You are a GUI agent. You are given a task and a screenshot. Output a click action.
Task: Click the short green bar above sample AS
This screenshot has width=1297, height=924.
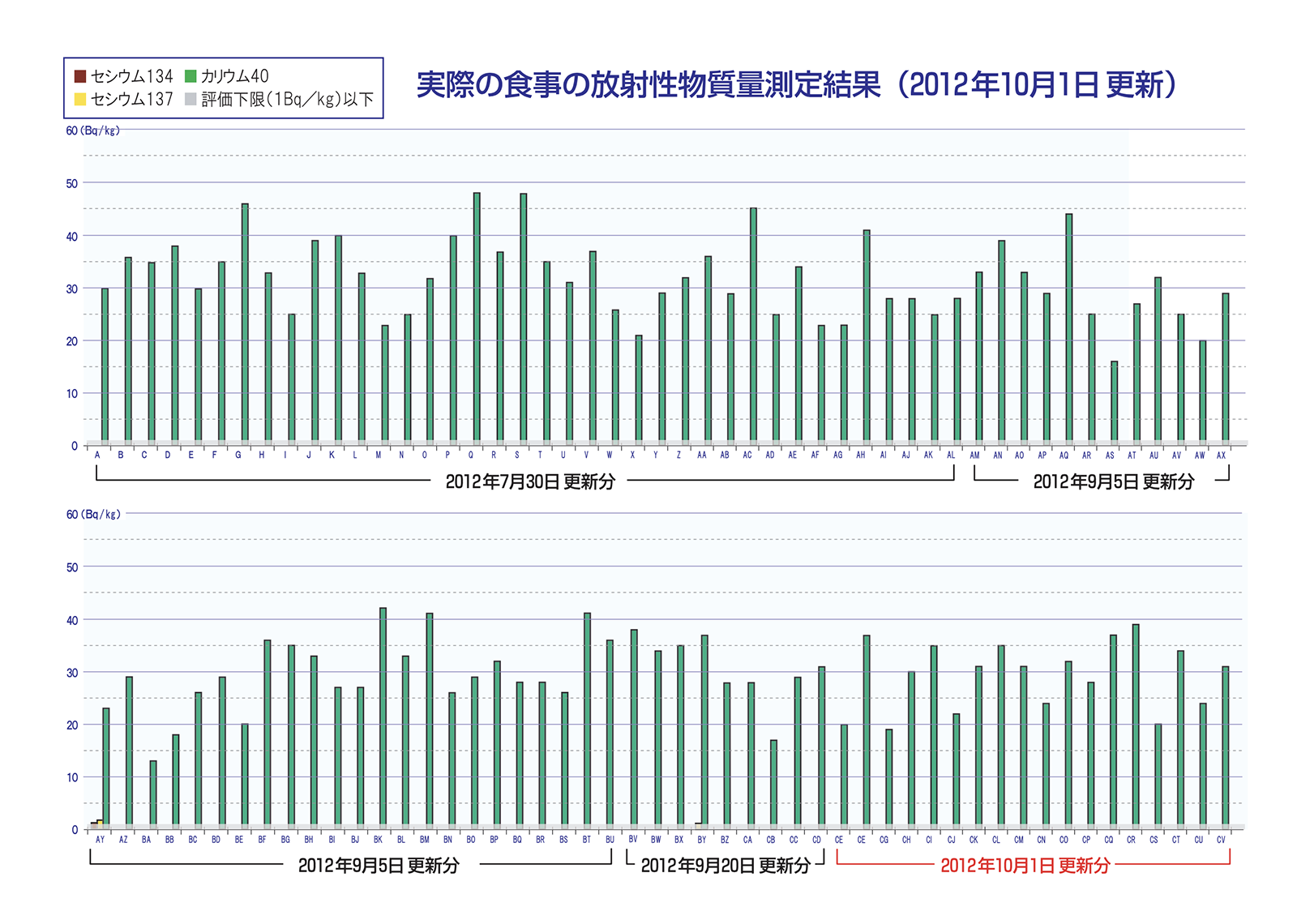tap(1115, 401)
